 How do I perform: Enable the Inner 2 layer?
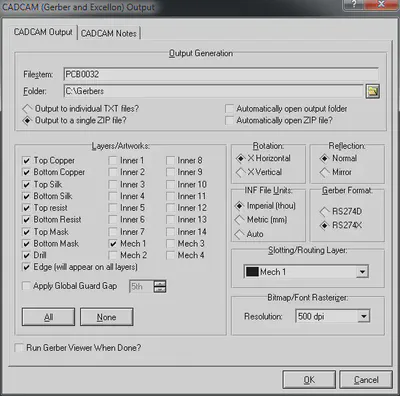point(113,172)
